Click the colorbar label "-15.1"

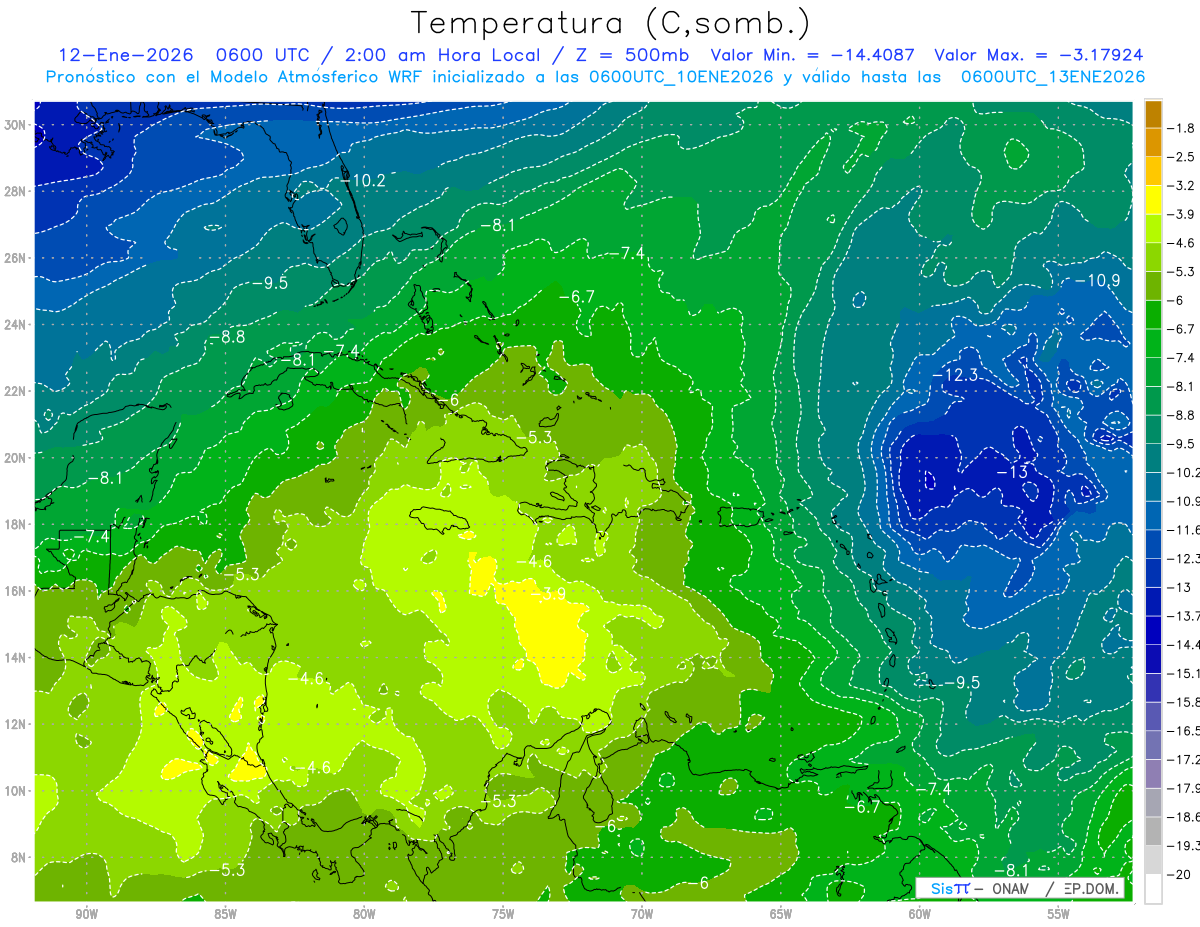pyautogui.click(x=1184, y=673)
